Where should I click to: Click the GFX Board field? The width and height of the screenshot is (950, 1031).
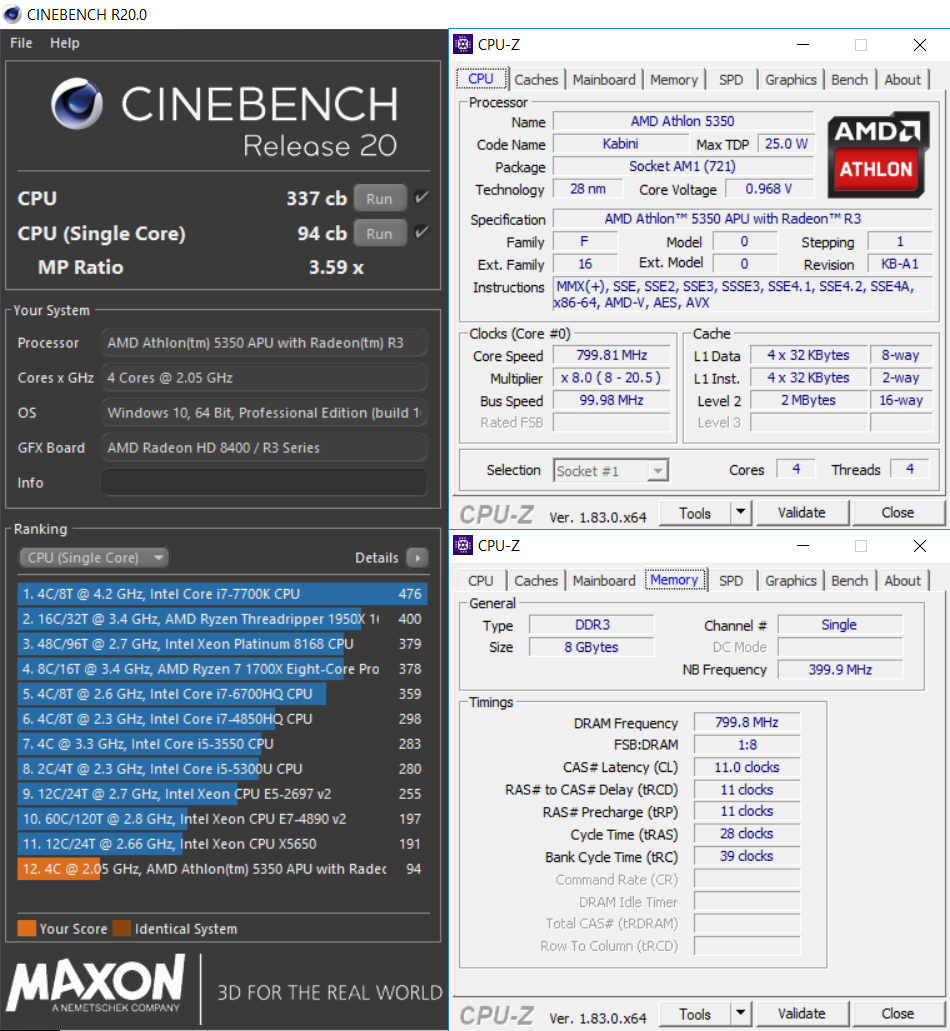[x=264, y=448]
